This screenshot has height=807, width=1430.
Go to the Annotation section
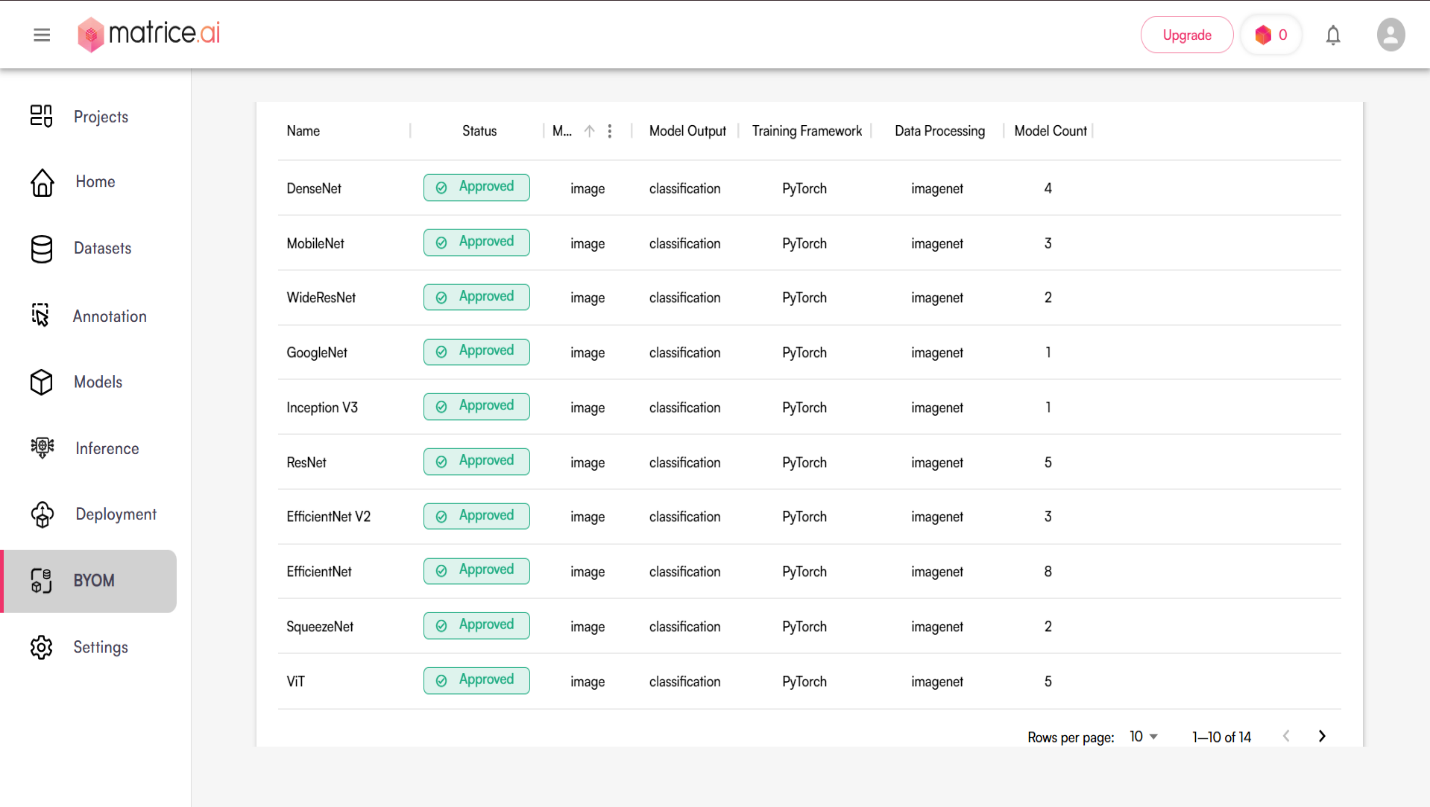(109, 316)
